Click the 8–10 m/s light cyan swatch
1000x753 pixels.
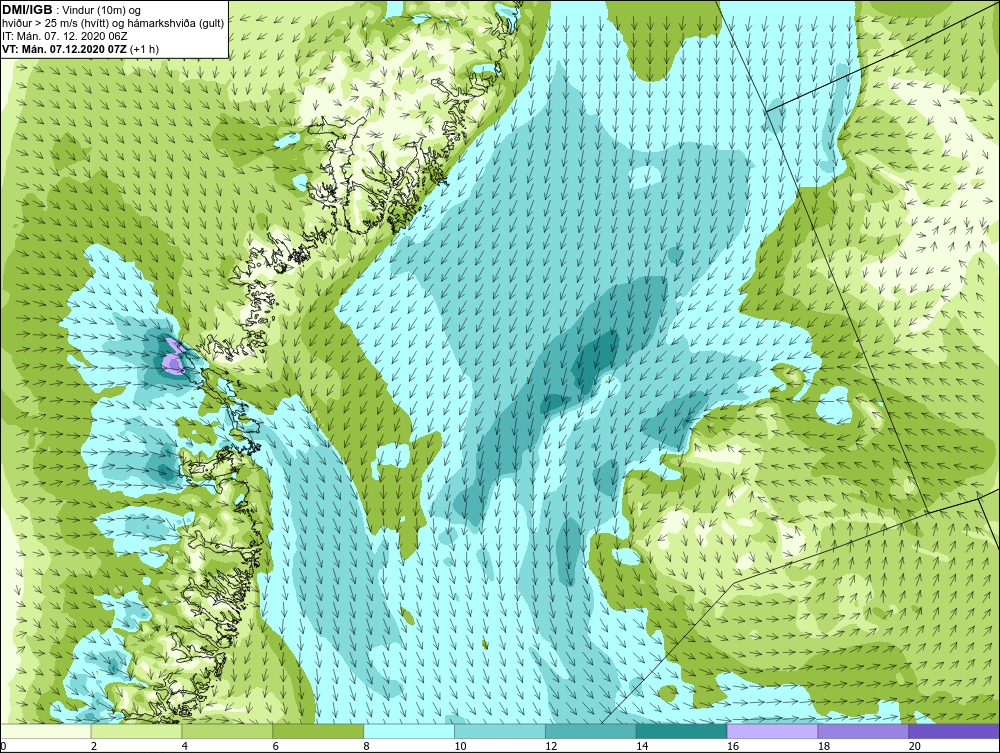click(x=409, y=731)
